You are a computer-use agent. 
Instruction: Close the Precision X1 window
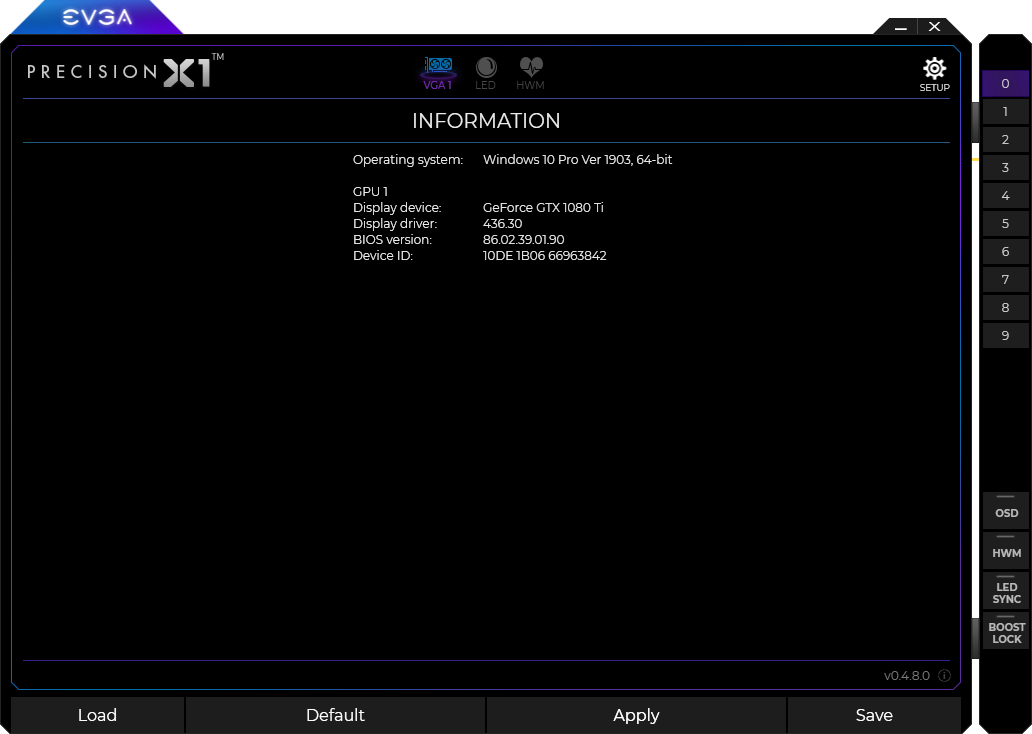[x=935, y=27]
